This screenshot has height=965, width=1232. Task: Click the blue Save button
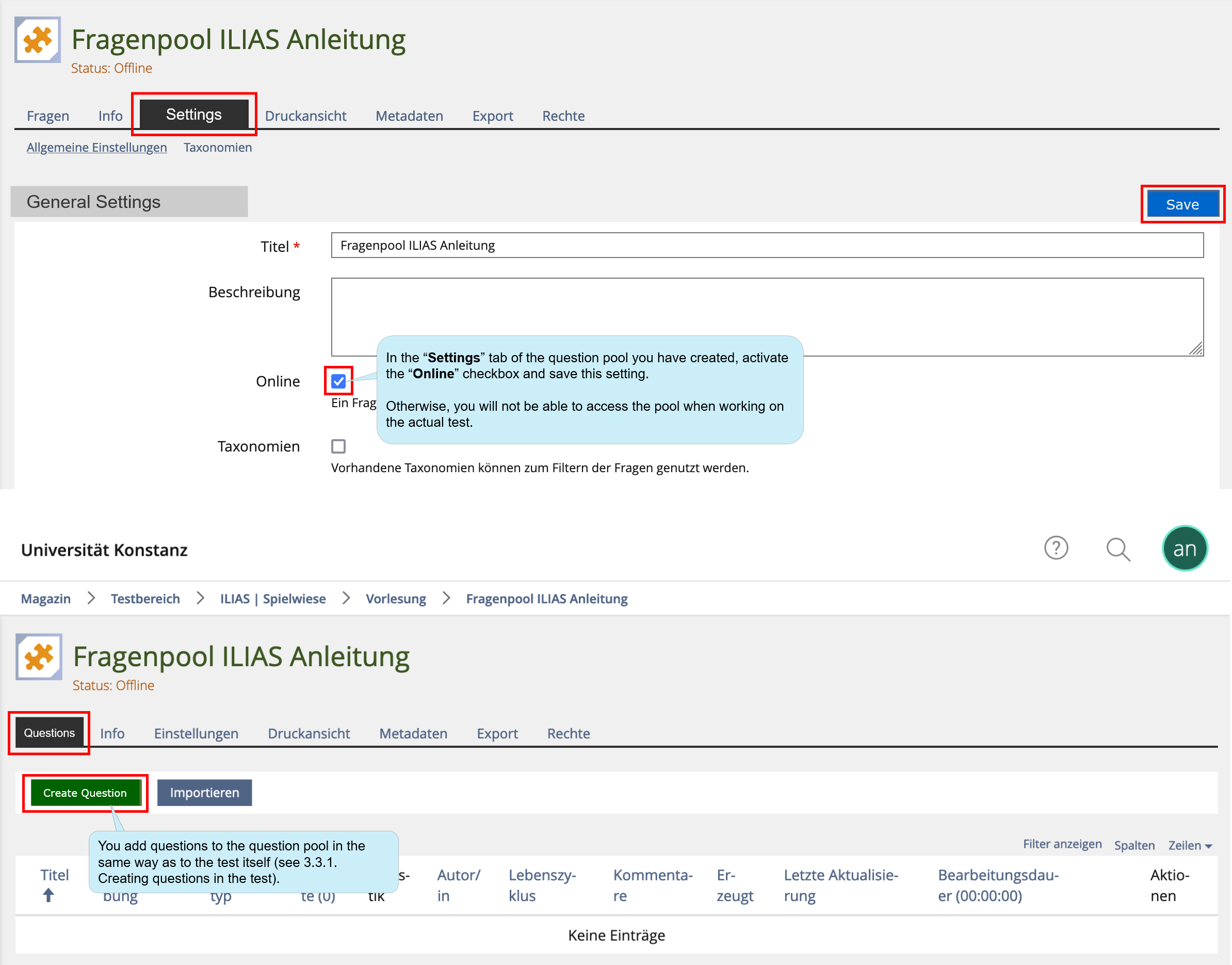(1182, 204)
